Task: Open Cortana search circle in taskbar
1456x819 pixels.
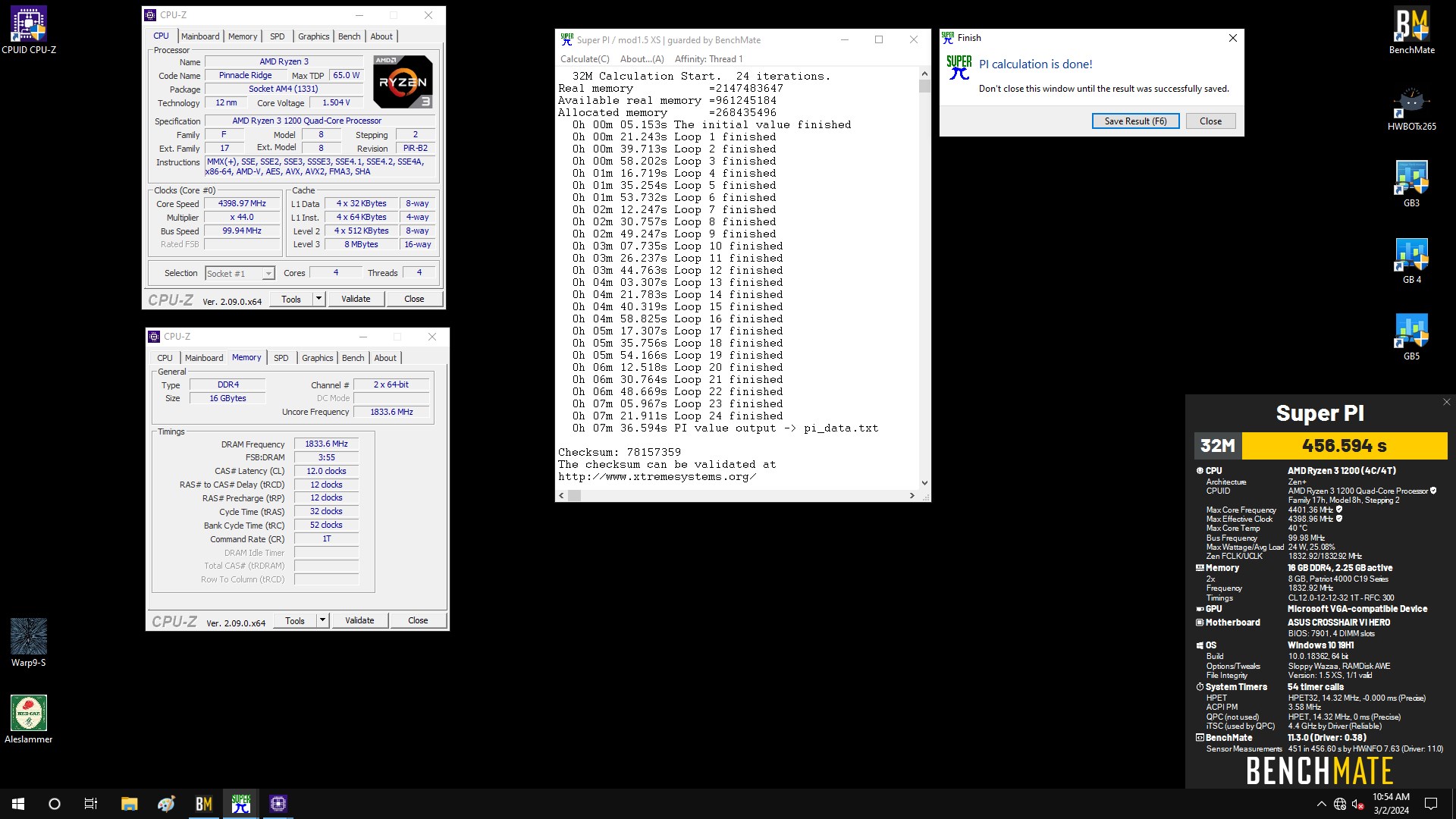Action: pyautogui.click(x=55, y=804)
